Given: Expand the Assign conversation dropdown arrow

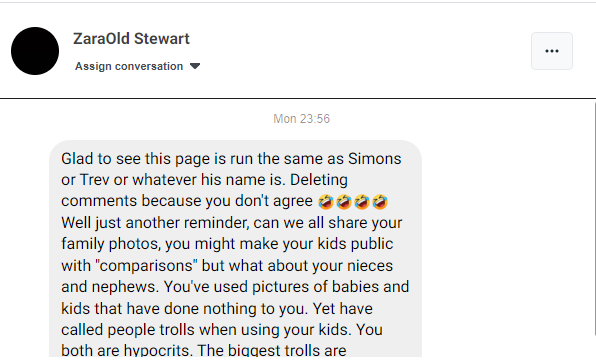Looking at the screenshot, I should click(x=195, y=66).
